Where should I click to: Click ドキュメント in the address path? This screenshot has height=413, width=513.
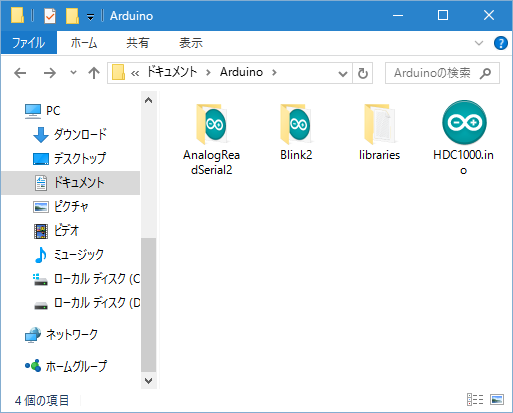[x=172, y=72]
